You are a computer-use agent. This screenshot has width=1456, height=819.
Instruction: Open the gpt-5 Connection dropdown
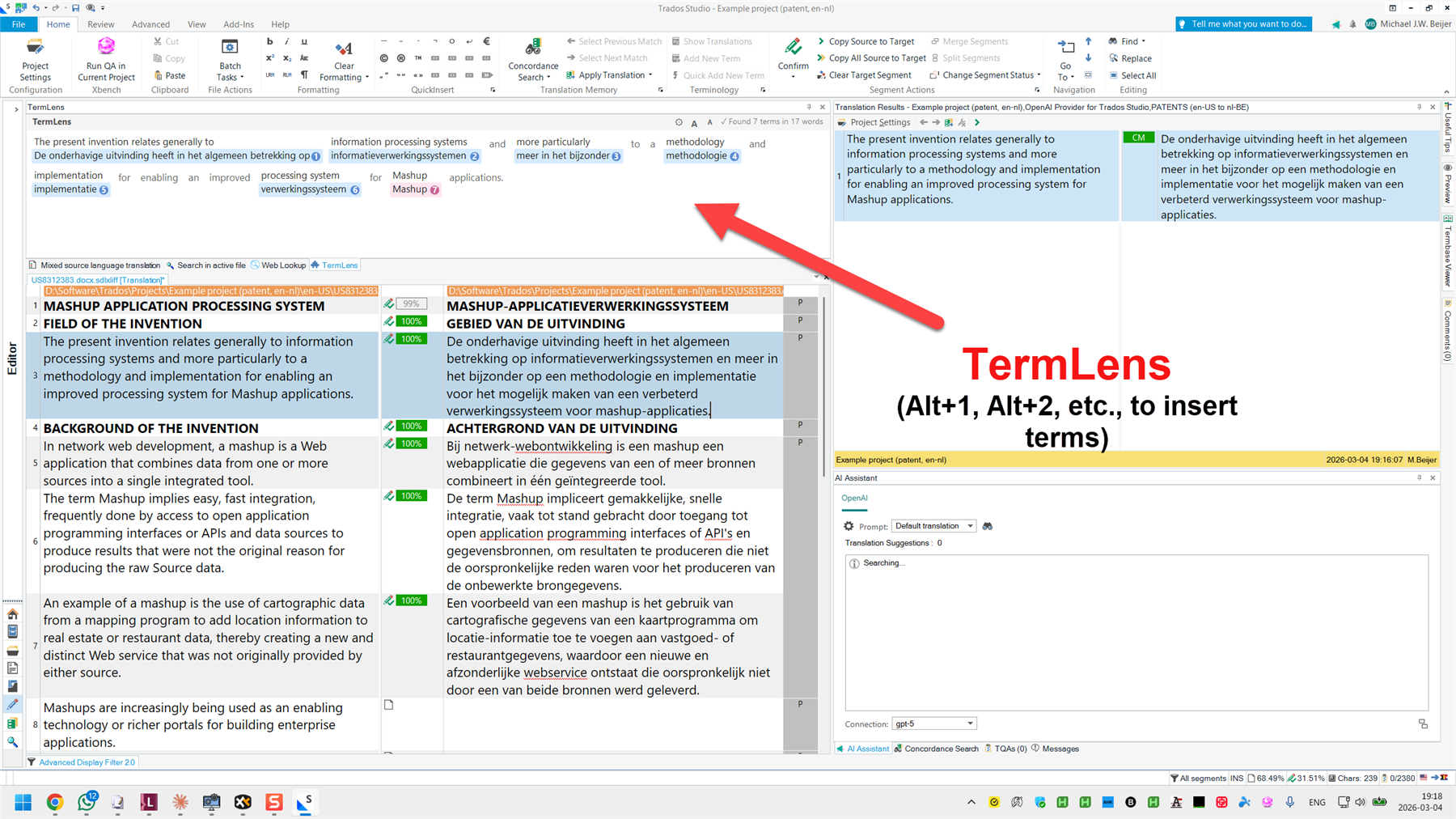point(968,724)
